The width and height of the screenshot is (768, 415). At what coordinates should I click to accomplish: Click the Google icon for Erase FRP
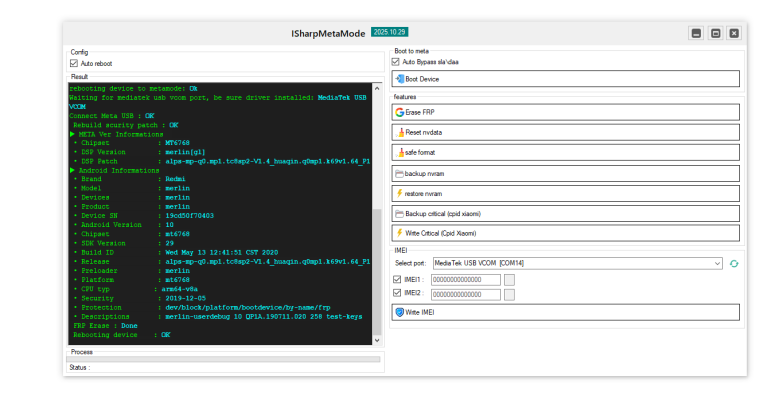coord(400,112)
